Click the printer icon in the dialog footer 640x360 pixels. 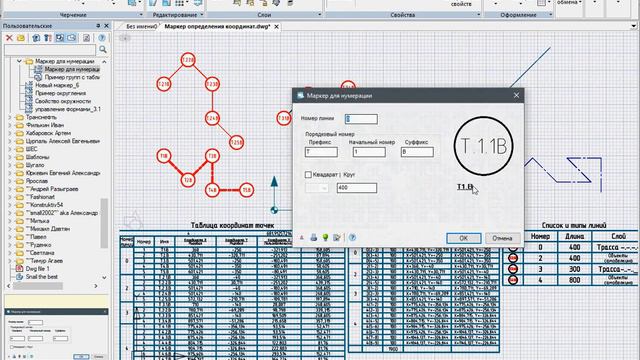pyautogui.click(x=313, y=237)
